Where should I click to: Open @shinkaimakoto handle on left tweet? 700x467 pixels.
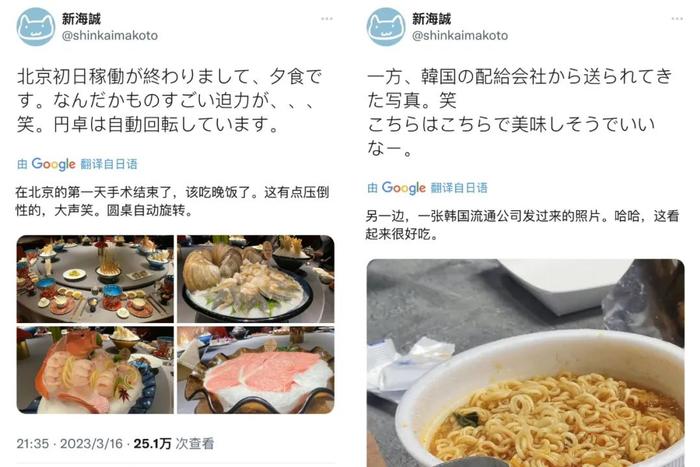click(x=110, y=36)
